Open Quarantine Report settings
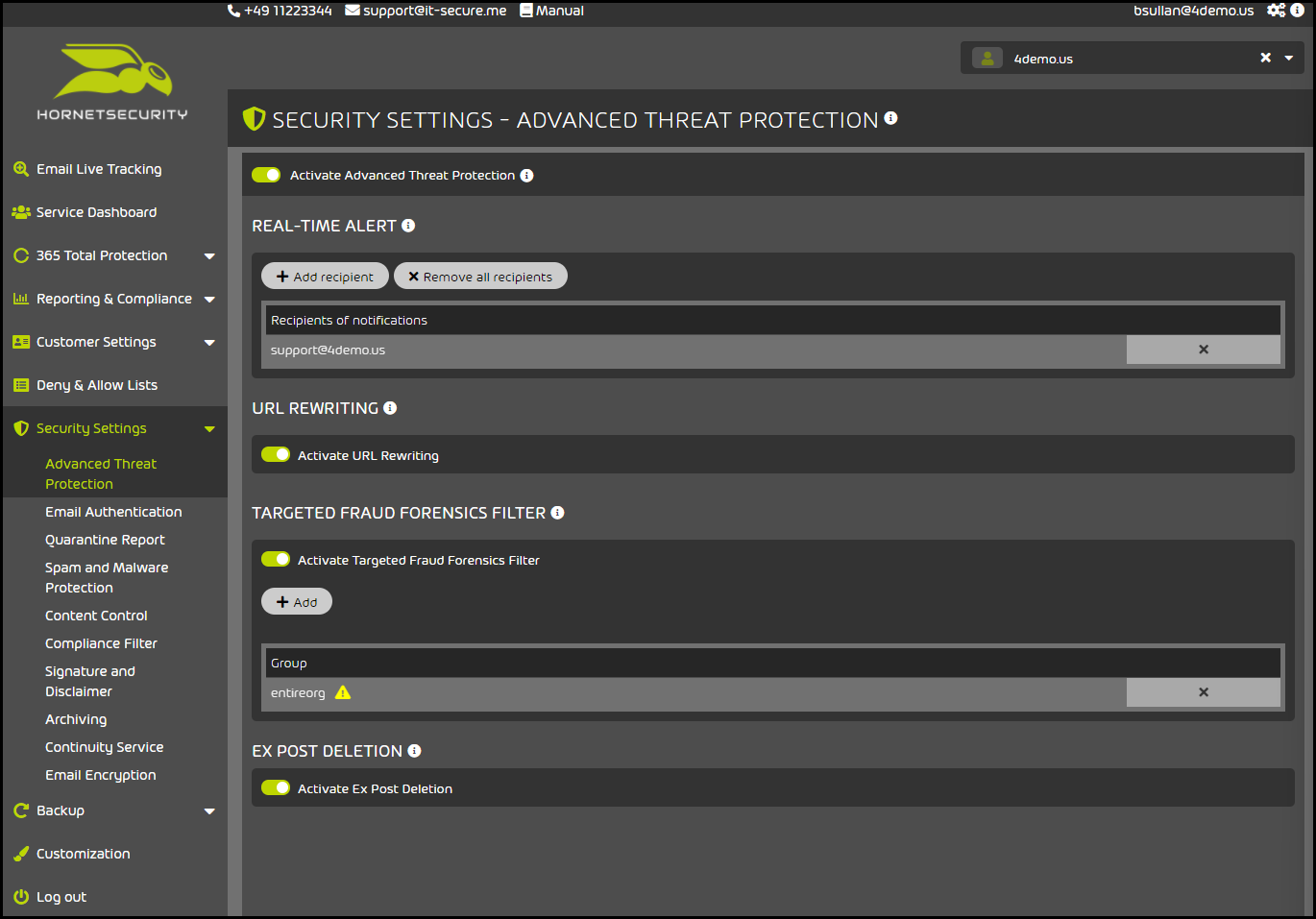The image size is (1316, 919). click(x=105, y=540)
